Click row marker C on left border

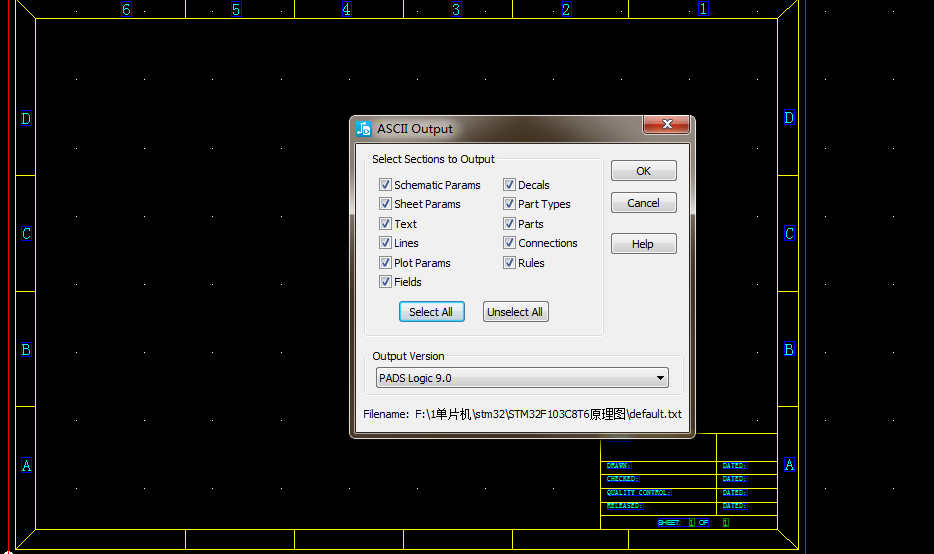pos(26,234)
